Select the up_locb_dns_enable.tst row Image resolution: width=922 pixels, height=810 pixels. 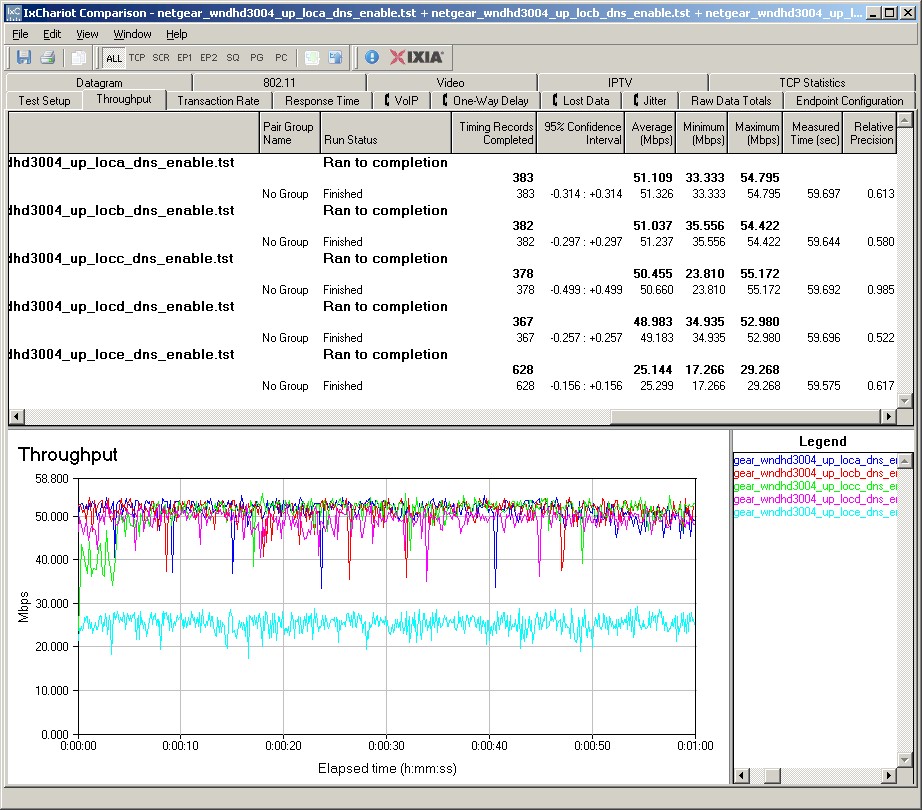452,210
